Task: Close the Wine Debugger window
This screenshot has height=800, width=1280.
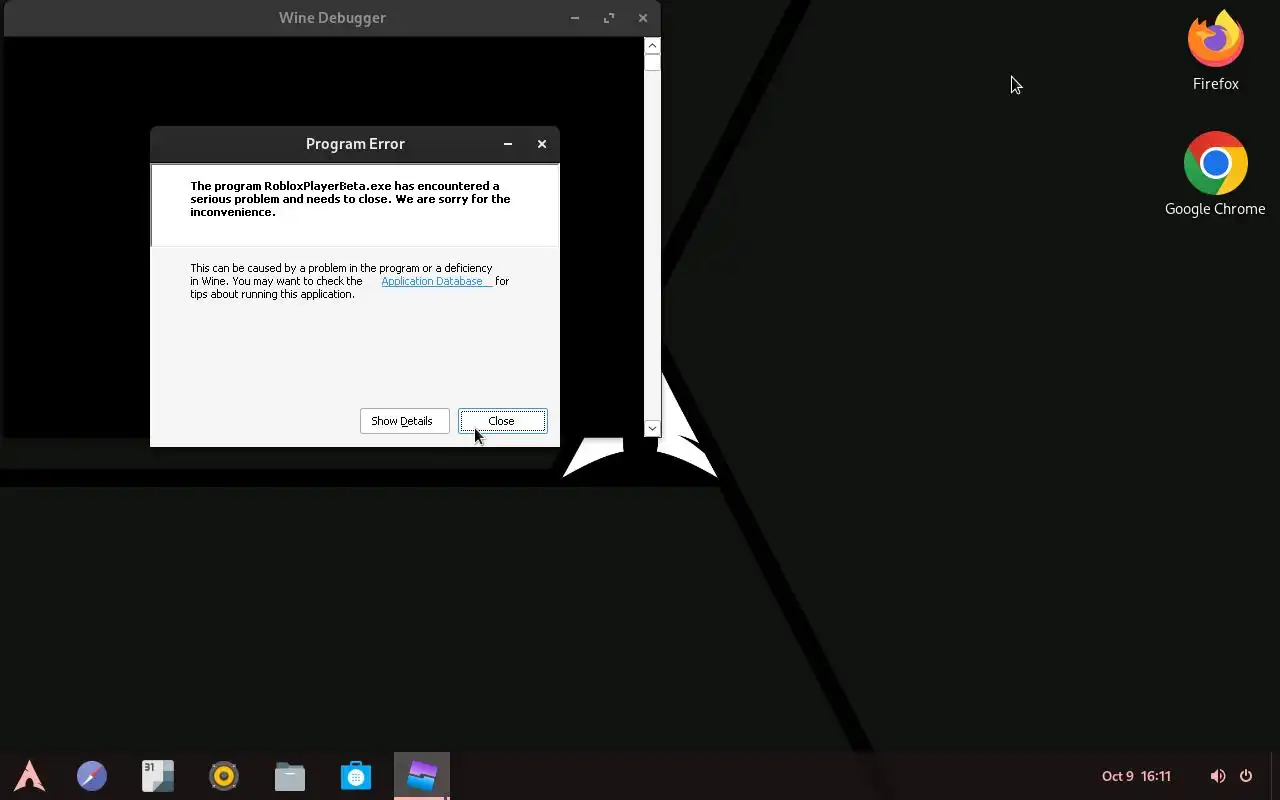Action: (x=643, y=18)
